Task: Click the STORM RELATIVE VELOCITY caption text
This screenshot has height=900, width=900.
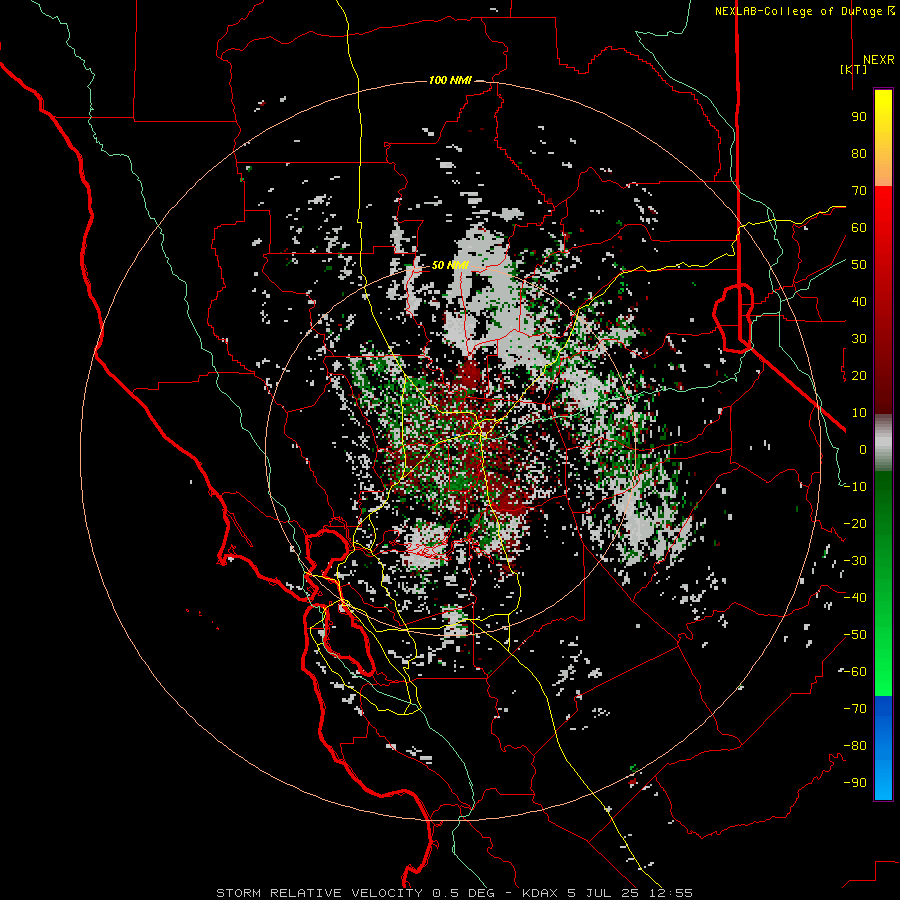Action: [x=319, y=893]
